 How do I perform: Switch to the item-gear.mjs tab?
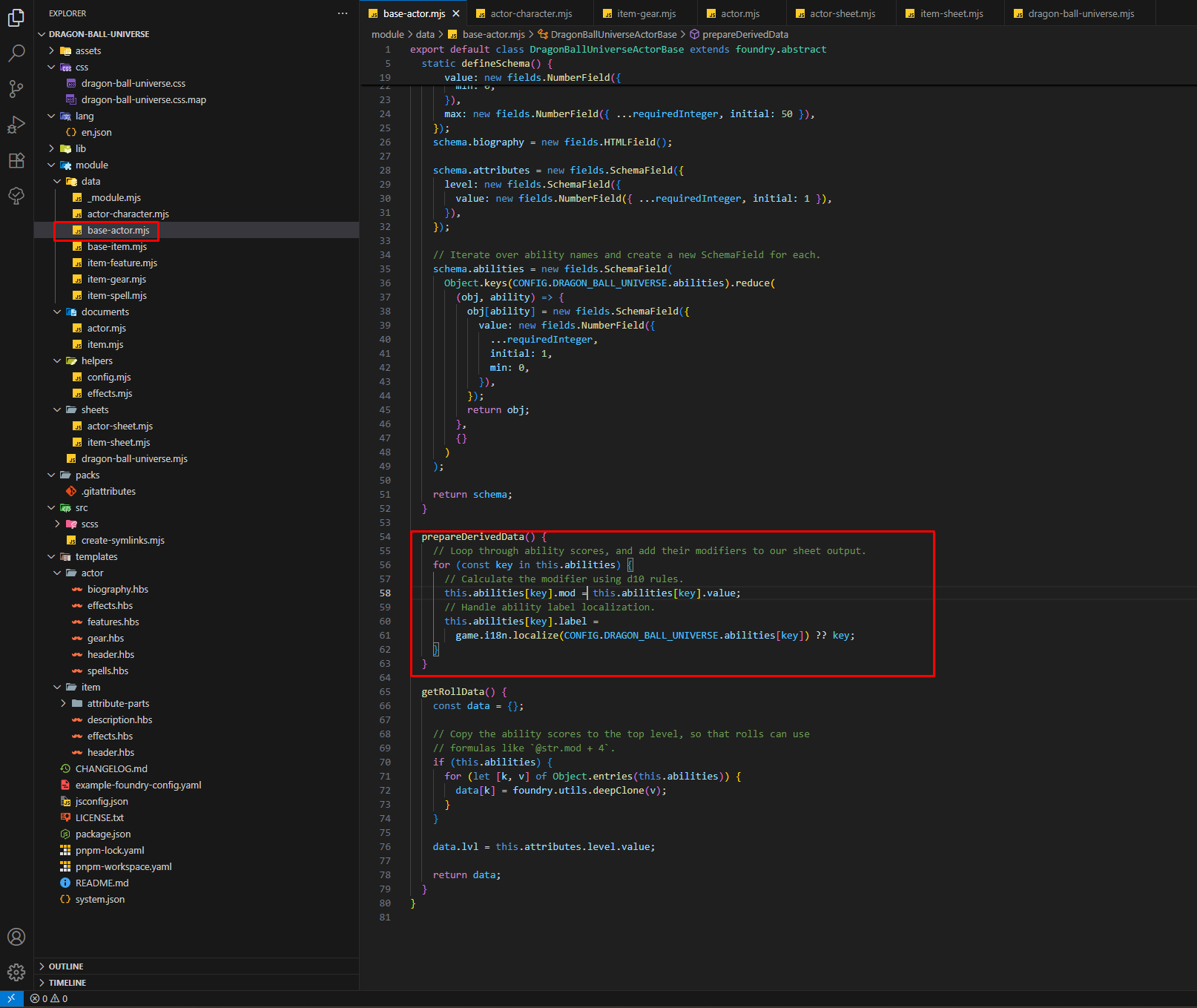(x=646, y=13)
